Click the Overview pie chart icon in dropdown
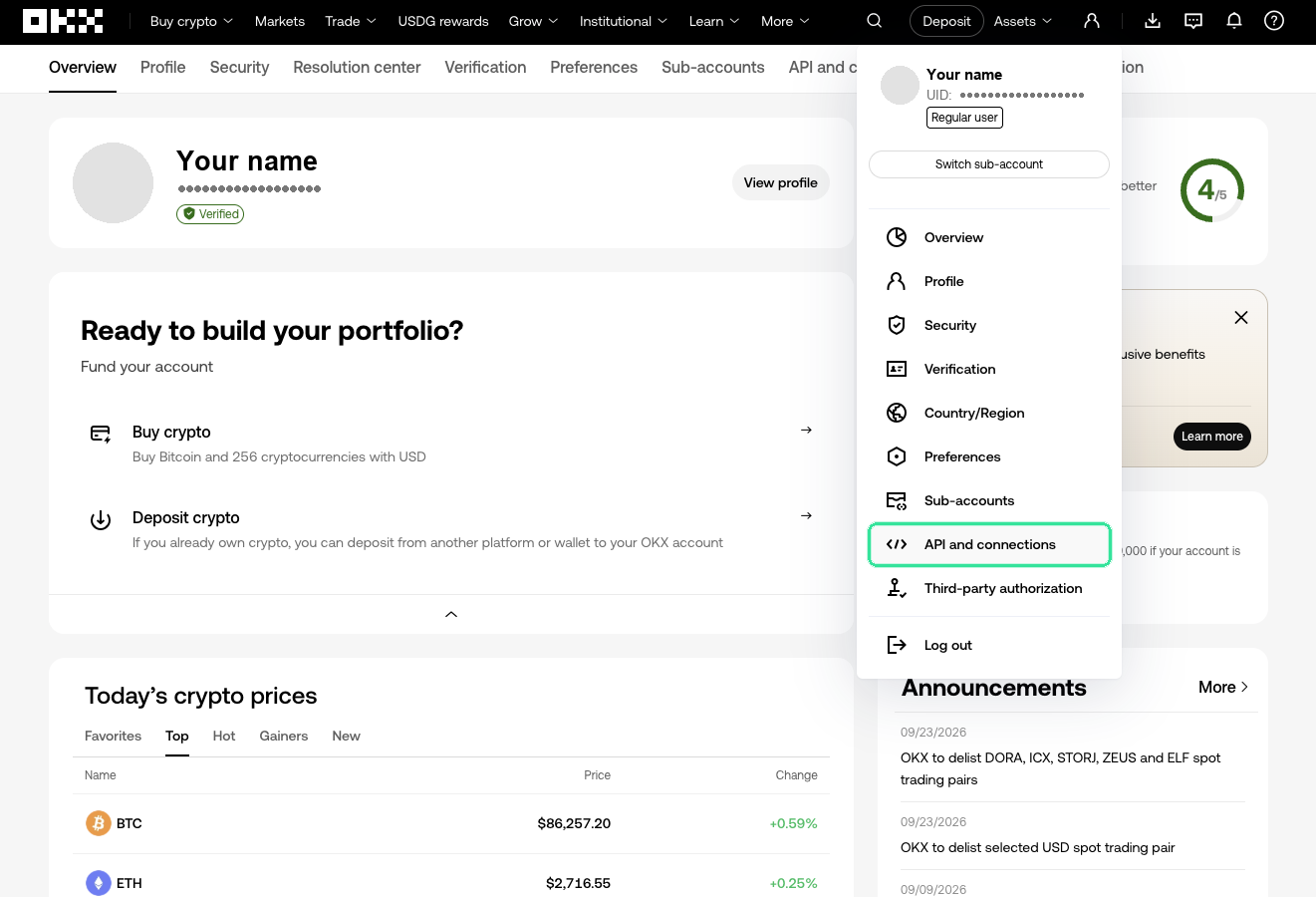 tap(897, 237)
